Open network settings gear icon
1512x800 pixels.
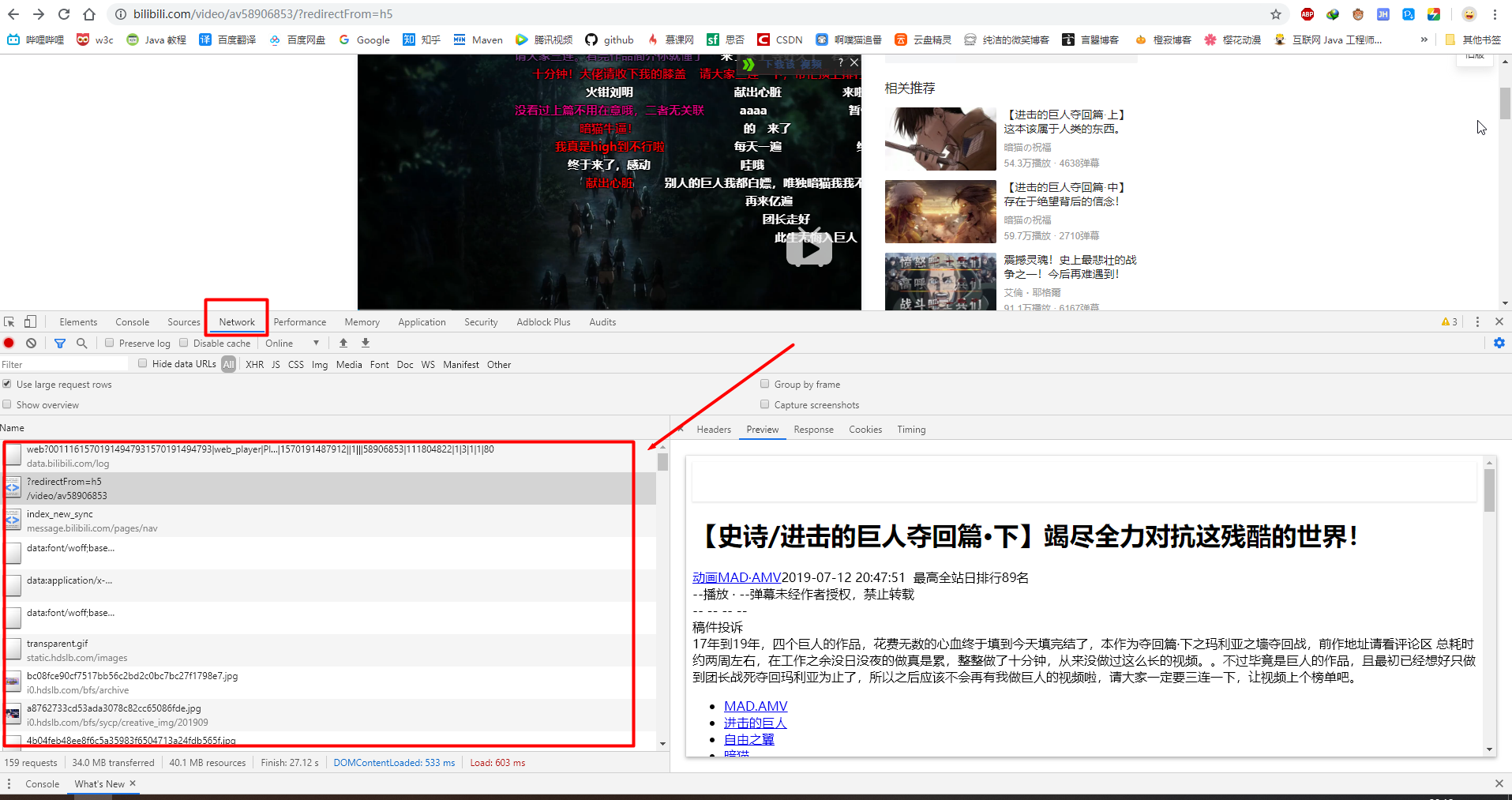(x=1499, y=343)
